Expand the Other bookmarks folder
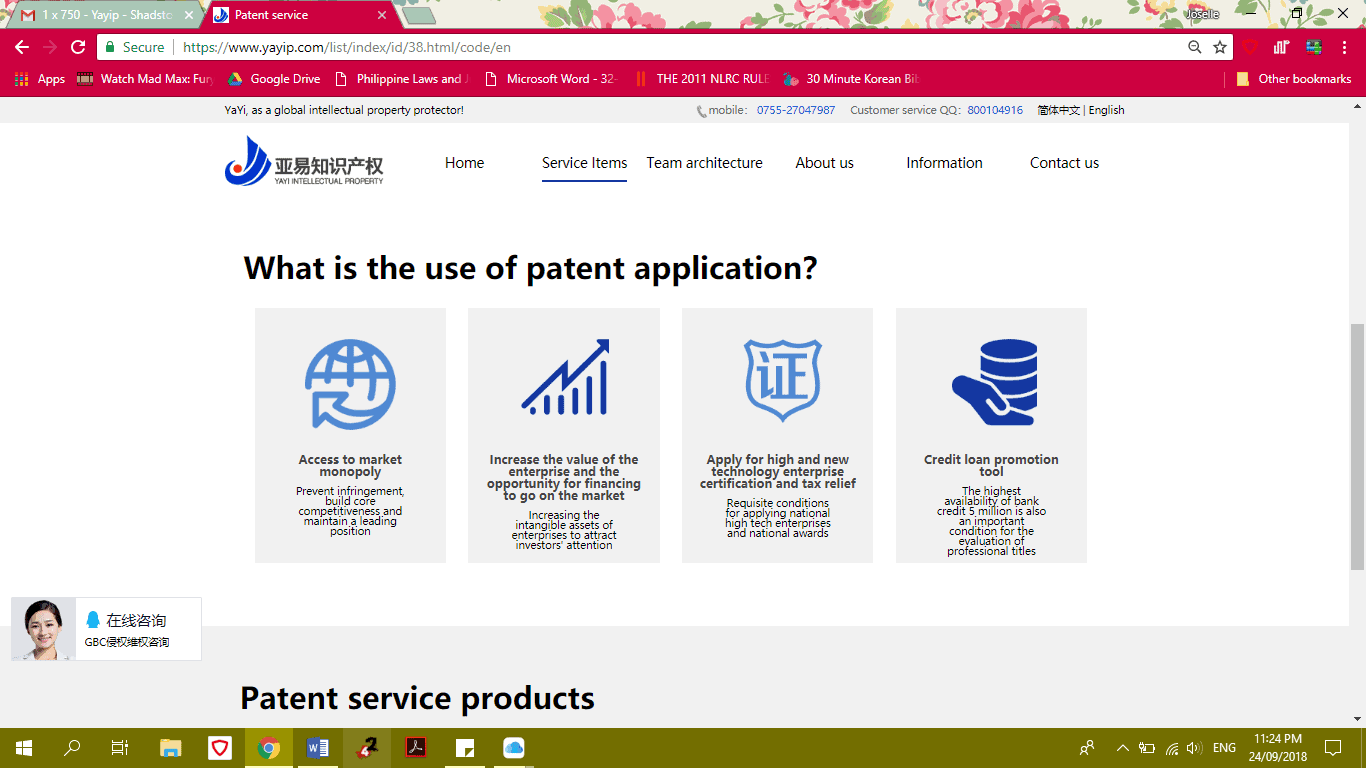The height and width of the screenshot is (768, 1366). [1294, 79]
